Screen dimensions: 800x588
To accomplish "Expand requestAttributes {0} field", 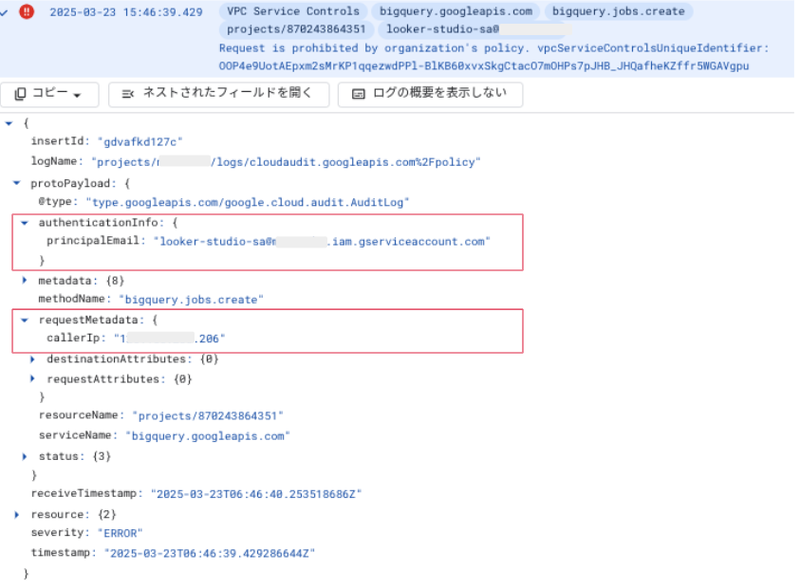I will tap(33, 379).
